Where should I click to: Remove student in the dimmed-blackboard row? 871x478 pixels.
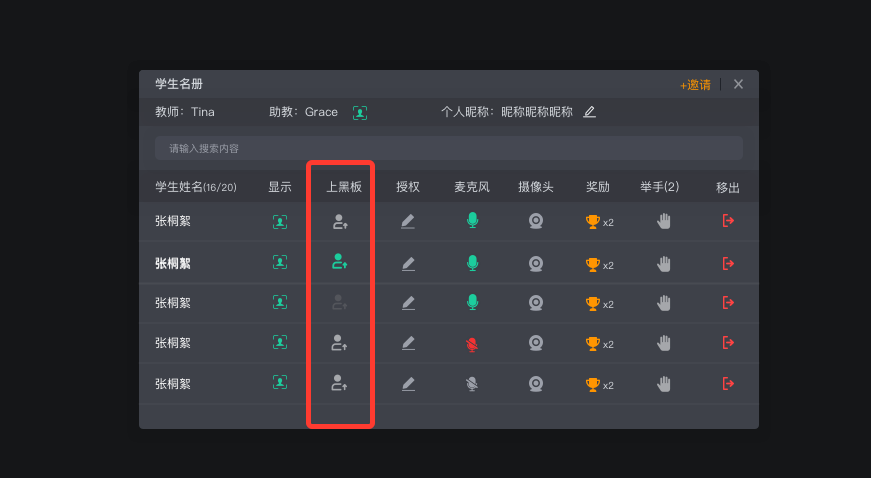[x=728, y=303]
